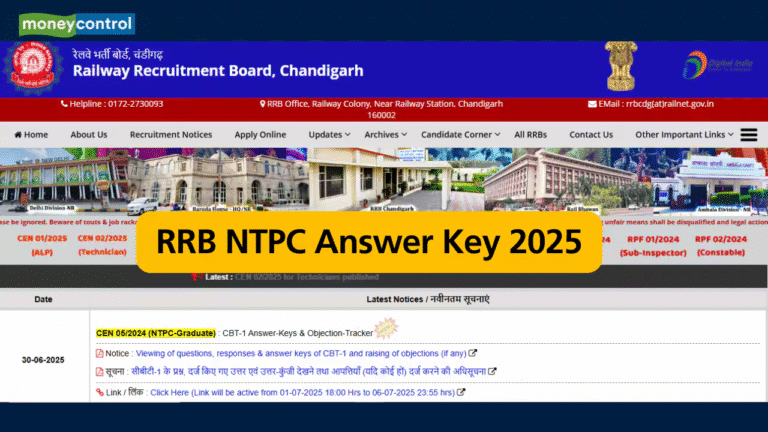The width and height of the screenshot is (768, 432).
Task: Click the RRB Office location pin icon
Action: tap(263, 104)
